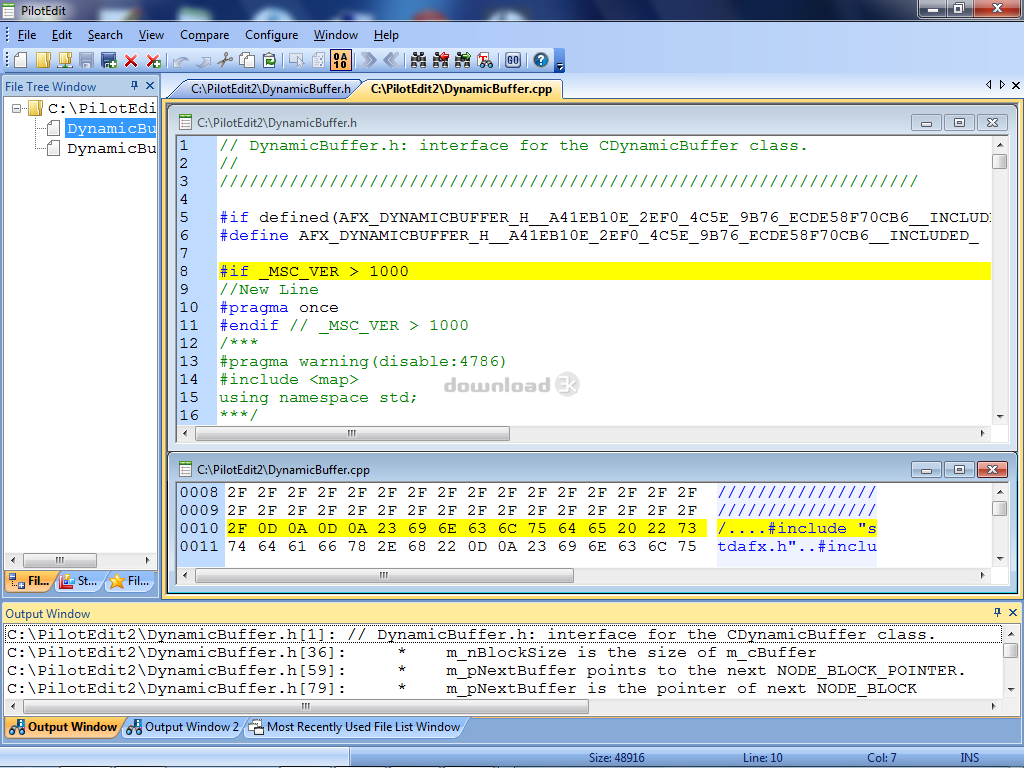Viewport: 1024px width, 768px height.
Task: Switch to the DynamicBuffer.h document tab
Action: point(270,89)
